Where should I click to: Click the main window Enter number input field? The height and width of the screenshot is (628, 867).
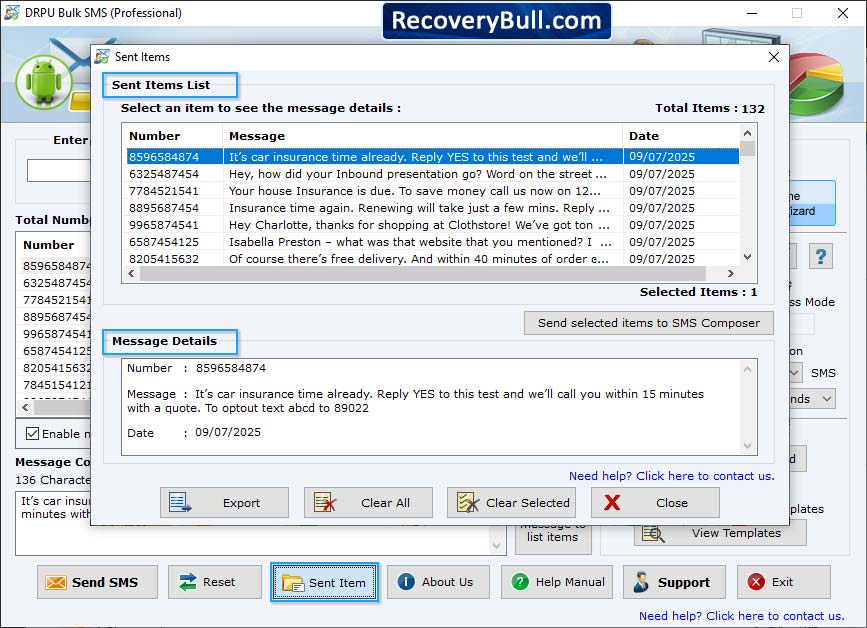(59, 170)
